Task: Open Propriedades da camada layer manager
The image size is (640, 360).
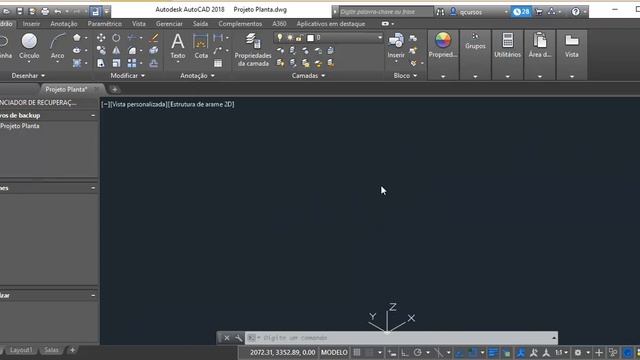Action: click(x=253, y=50)
